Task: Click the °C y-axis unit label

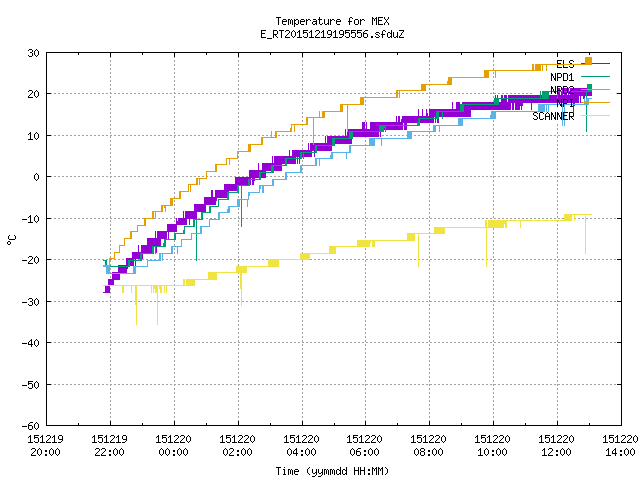Action: 11,240
